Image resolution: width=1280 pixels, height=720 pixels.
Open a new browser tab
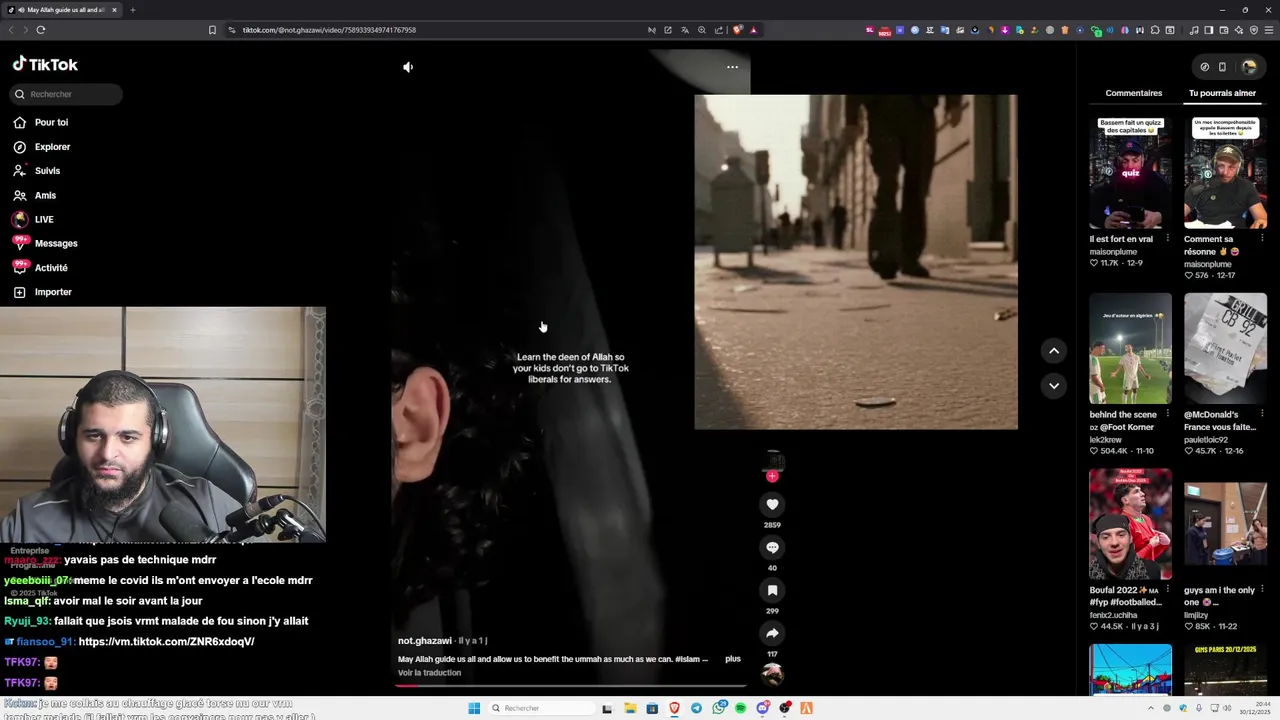click(132, 10)
